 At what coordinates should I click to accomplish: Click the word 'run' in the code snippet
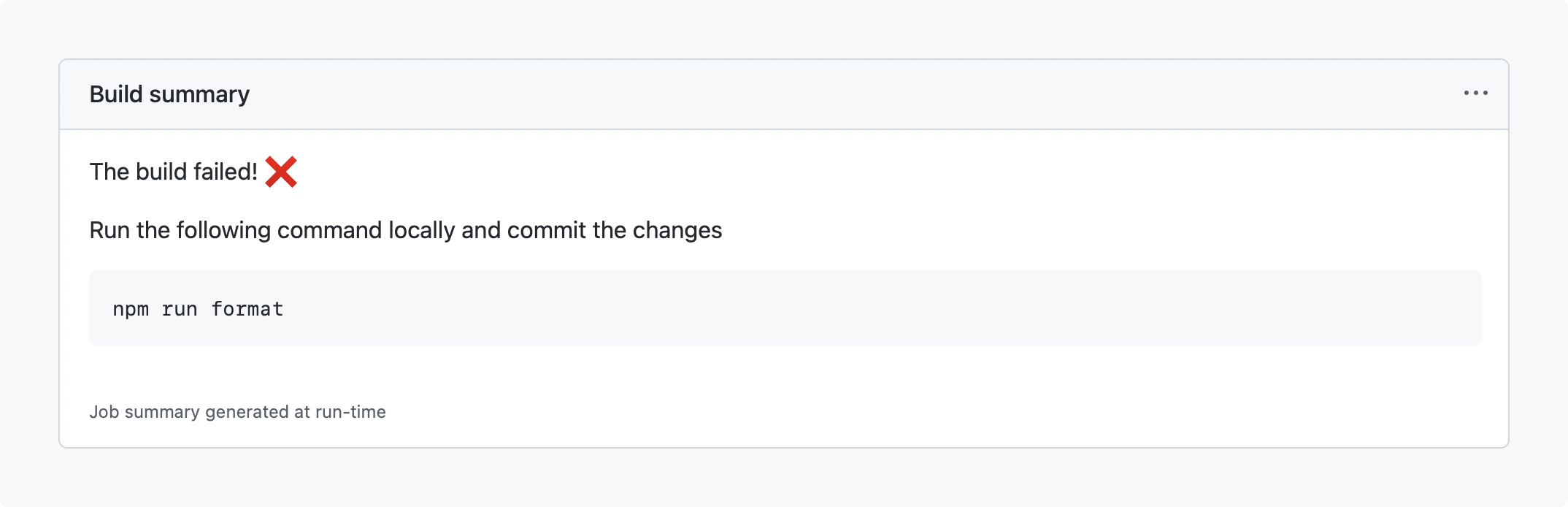point(180,309)
